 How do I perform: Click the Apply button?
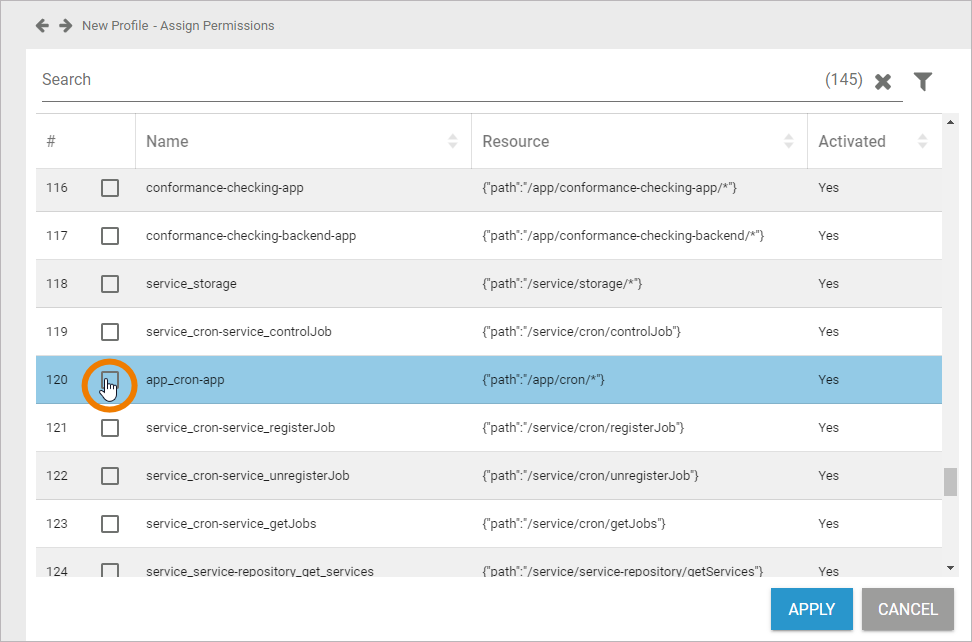[811, 609]
